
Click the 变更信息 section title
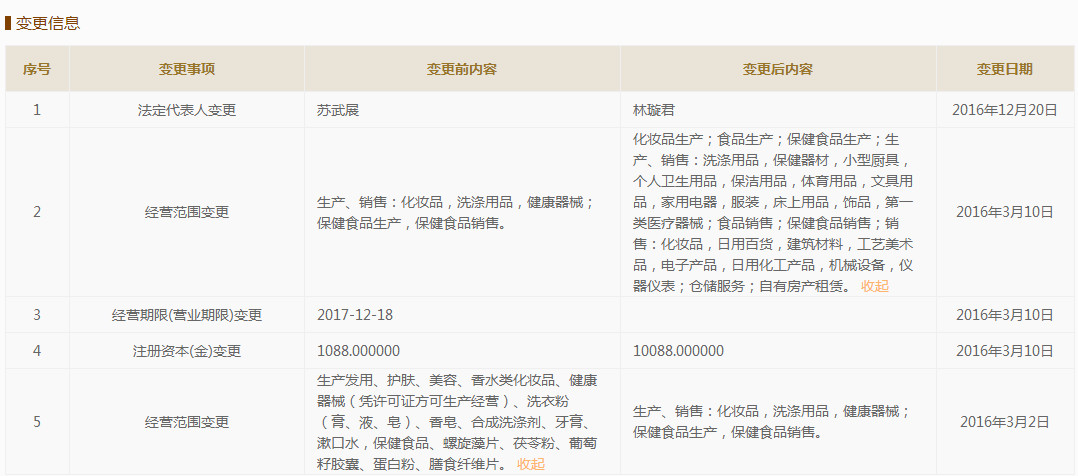48,23
